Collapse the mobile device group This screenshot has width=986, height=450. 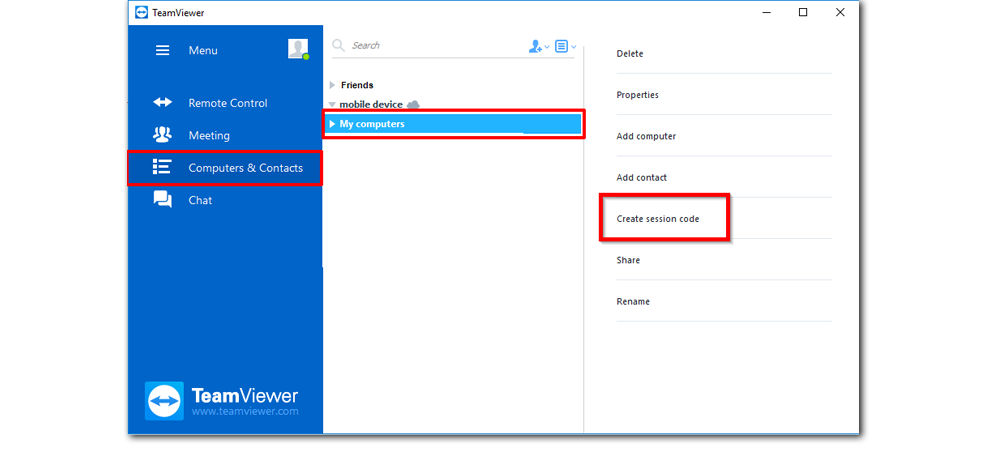332,104
